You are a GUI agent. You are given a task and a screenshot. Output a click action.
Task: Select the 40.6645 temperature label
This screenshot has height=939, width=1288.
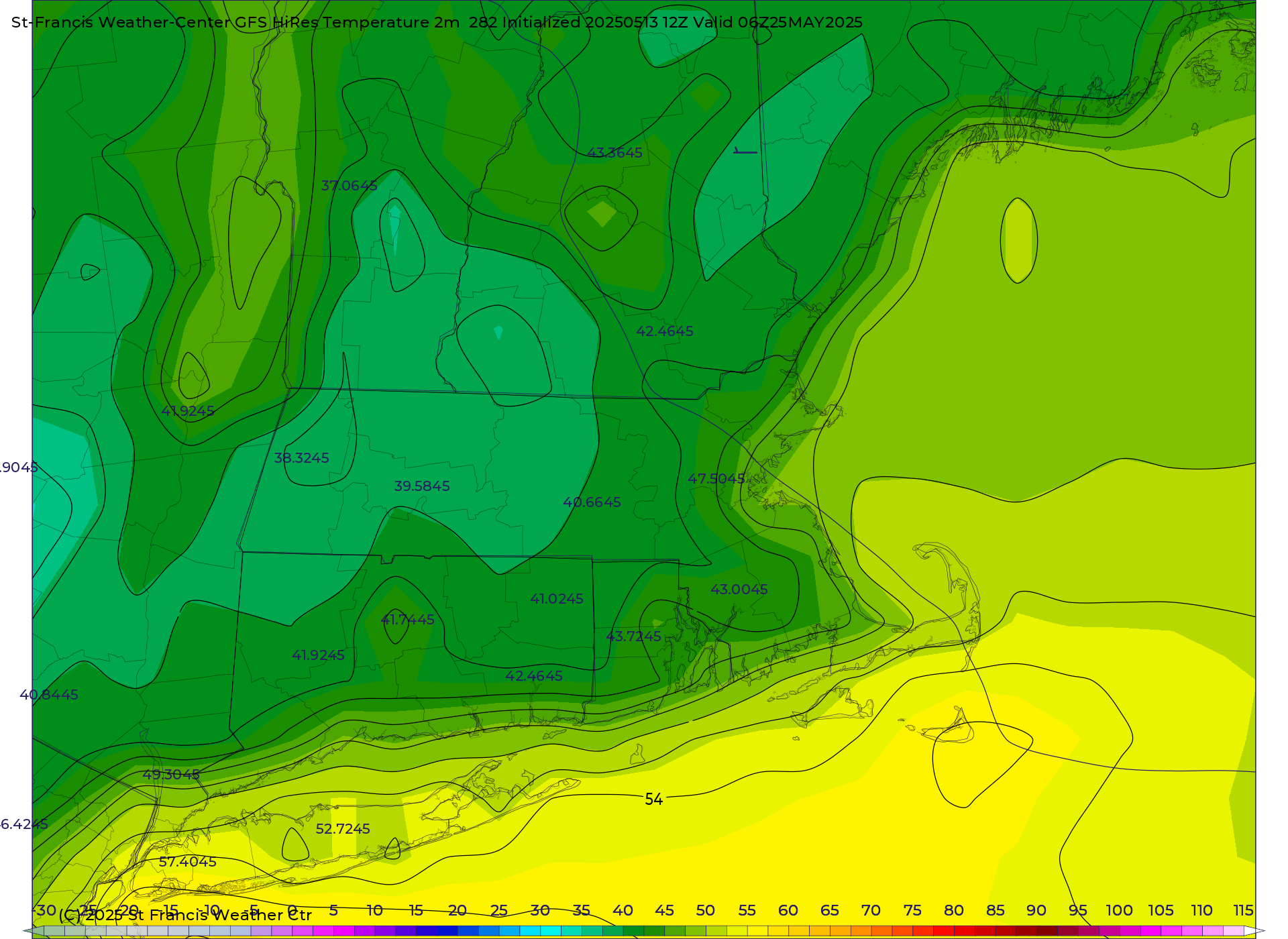[x=592, y=502]
